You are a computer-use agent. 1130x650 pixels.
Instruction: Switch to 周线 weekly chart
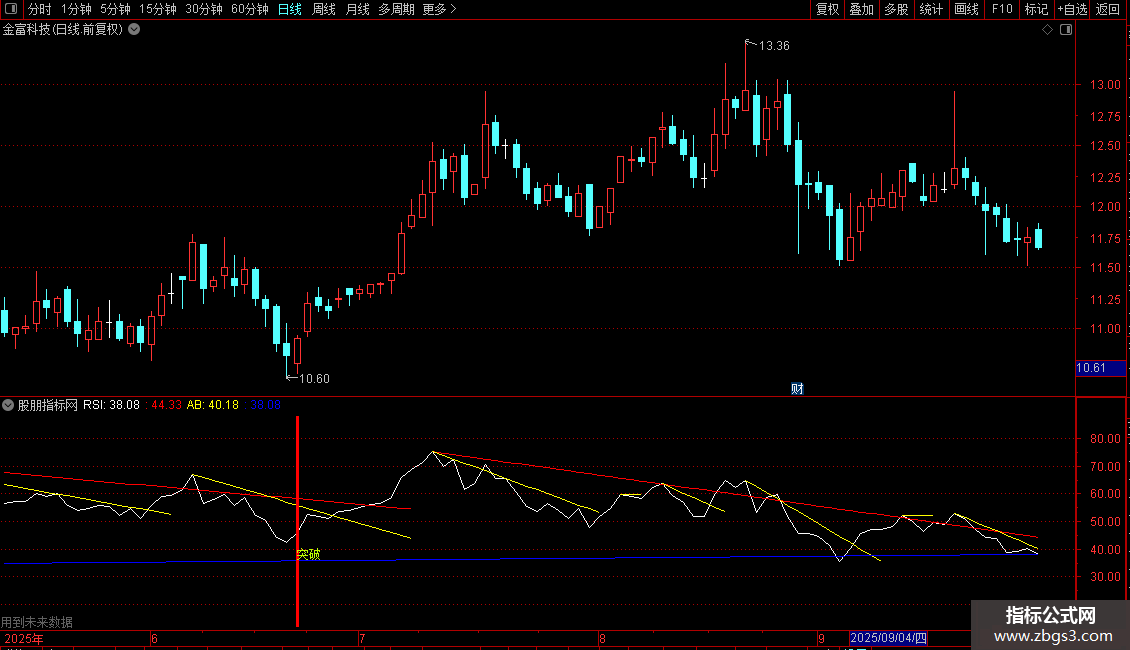coord(324,9)
